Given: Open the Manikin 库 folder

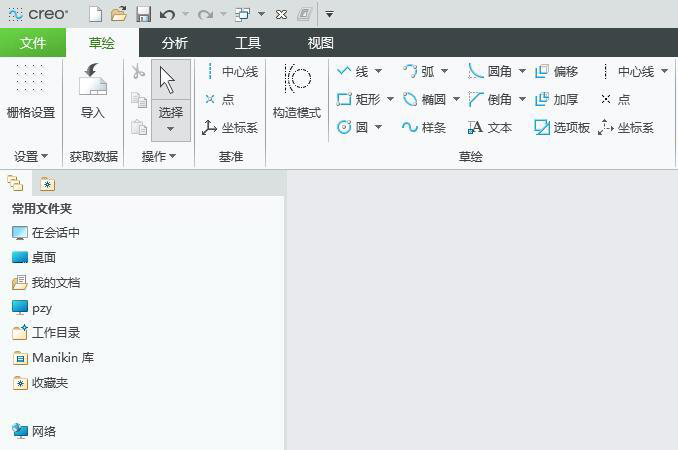Looking at the screenshot, I should point(53,357).
